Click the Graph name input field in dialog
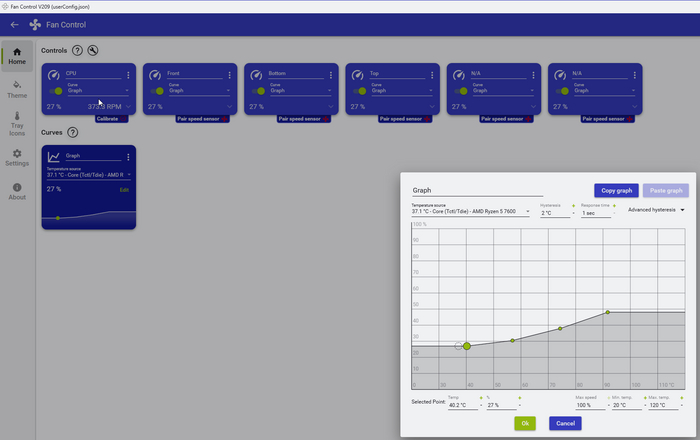Viewport: 700px width, 440px height. (x=477, y=191)
